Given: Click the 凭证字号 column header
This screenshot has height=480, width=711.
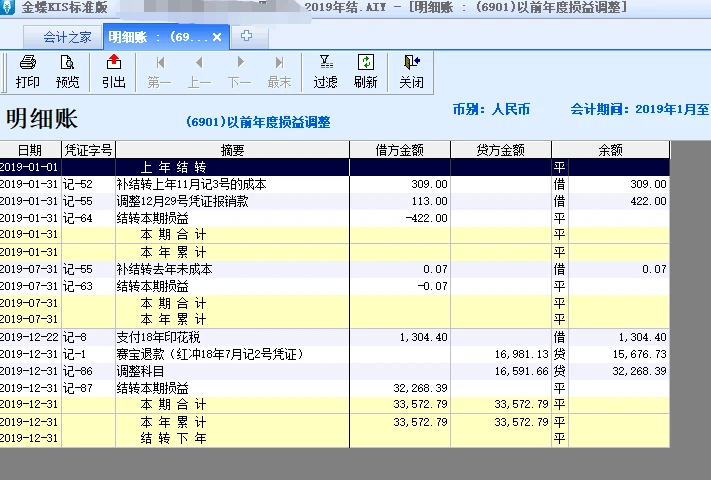Looking at the screenshot, I should pos(88,150).
